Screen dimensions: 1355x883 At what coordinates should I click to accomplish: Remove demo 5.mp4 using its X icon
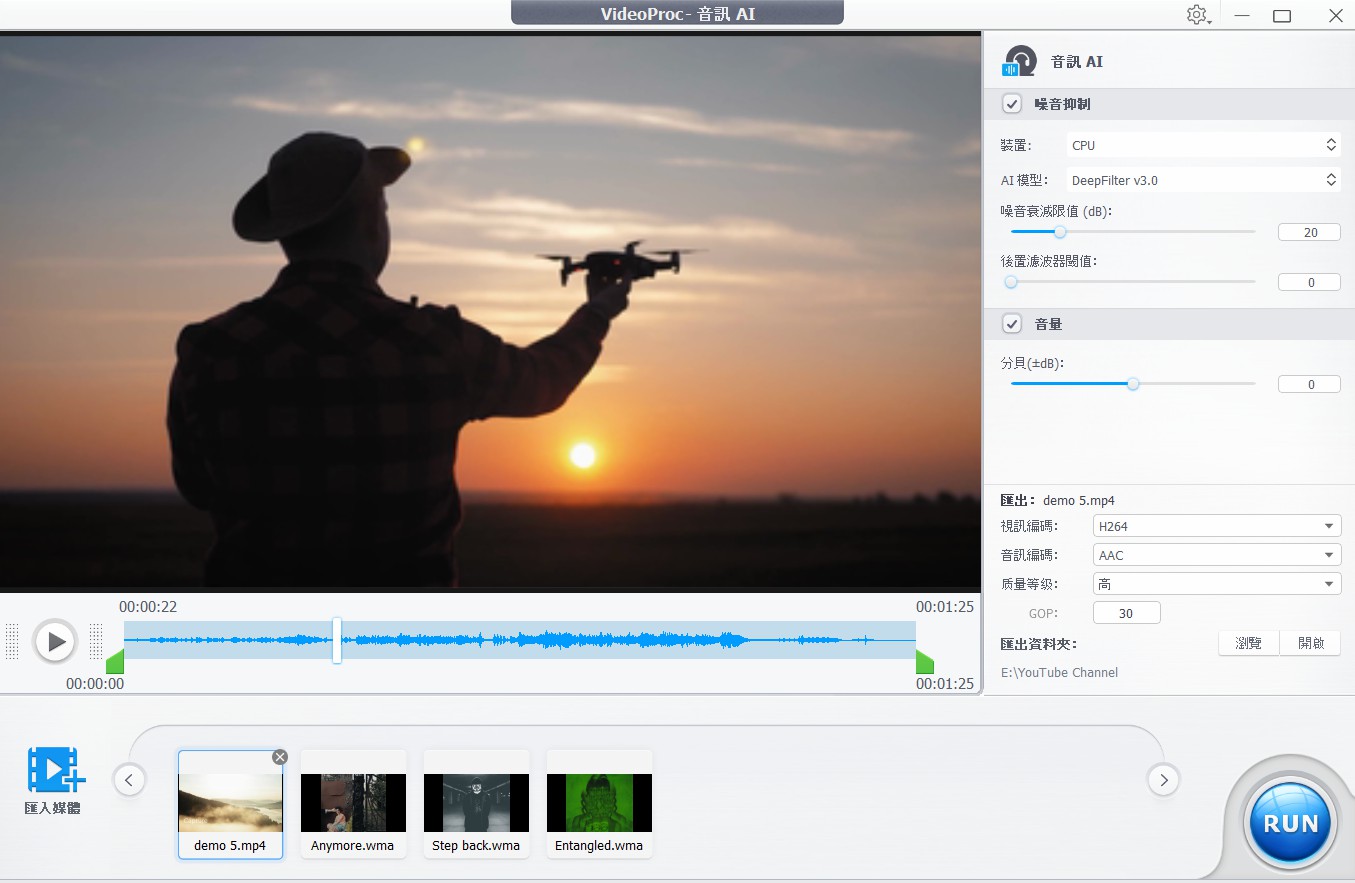point(280,757)
